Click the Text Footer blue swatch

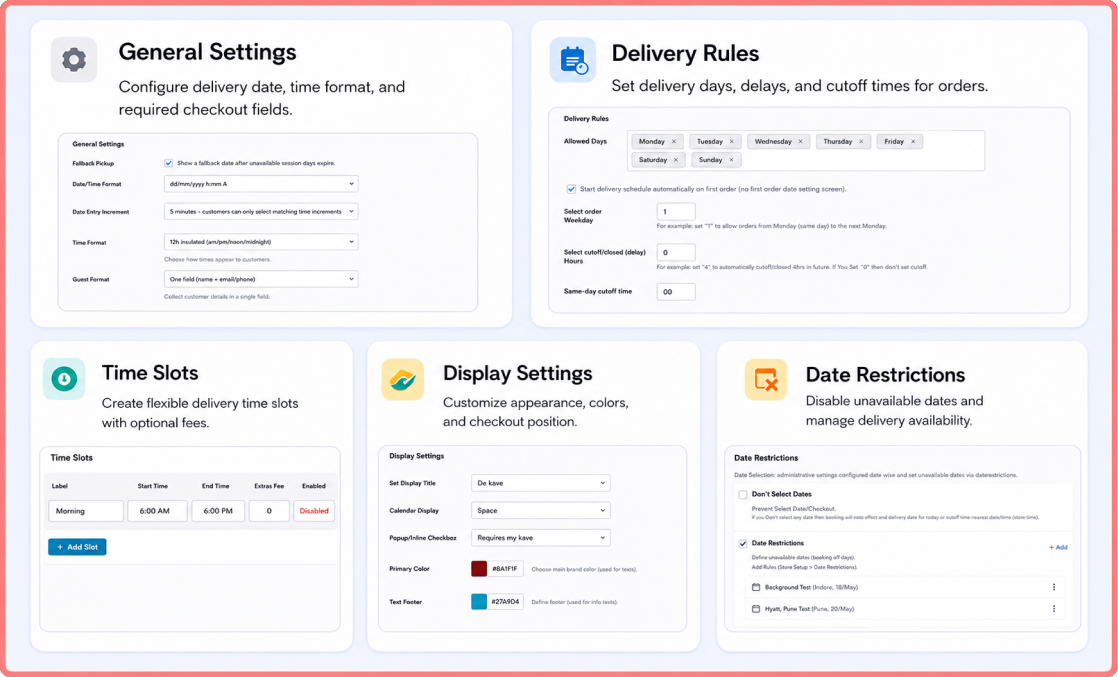479,601
